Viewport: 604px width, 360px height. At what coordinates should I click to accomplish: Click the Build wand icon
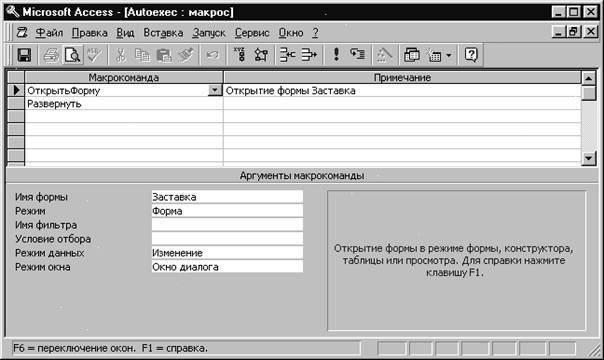coord(384,55)
